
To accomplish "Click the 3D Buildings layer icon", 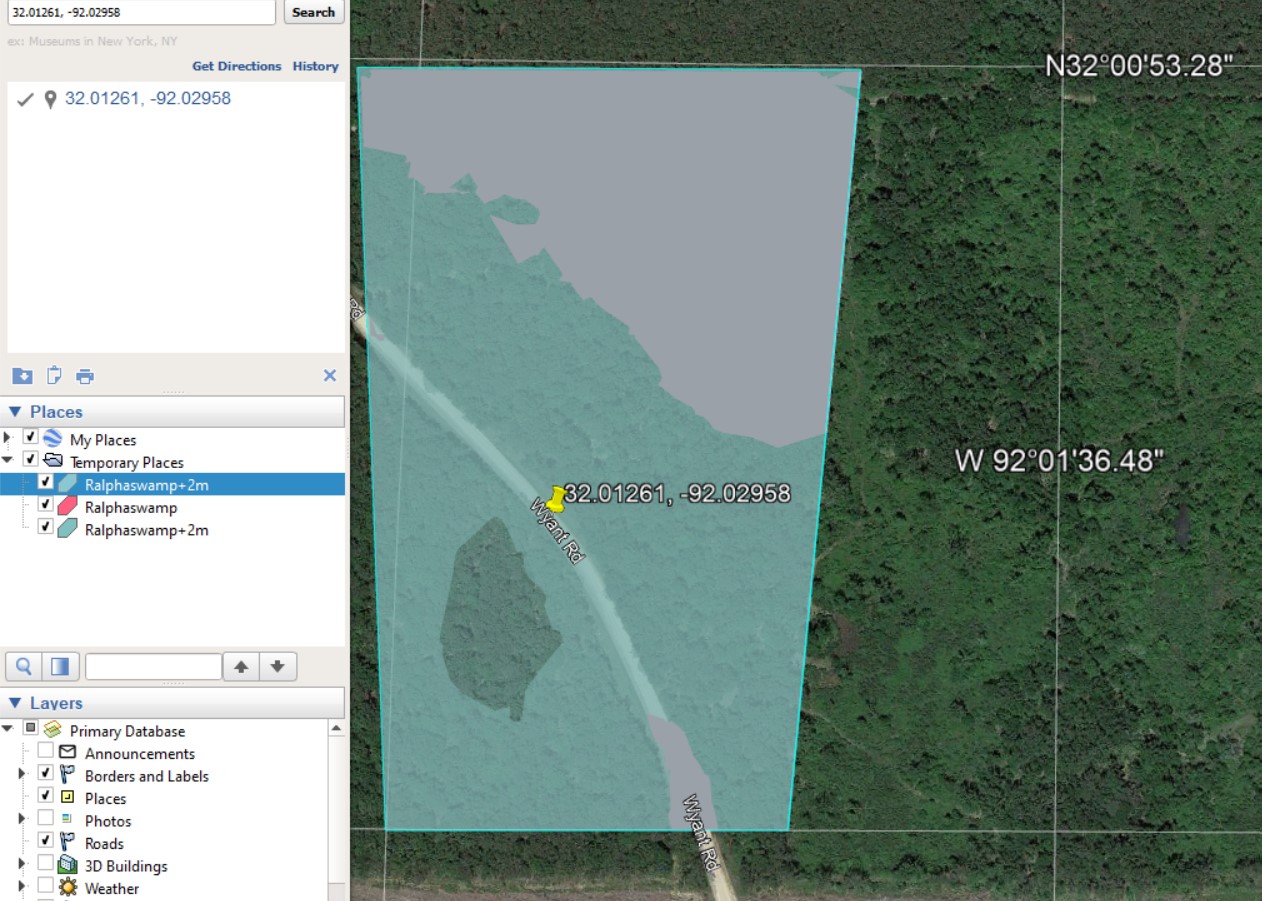I will [x=68, y=865].
